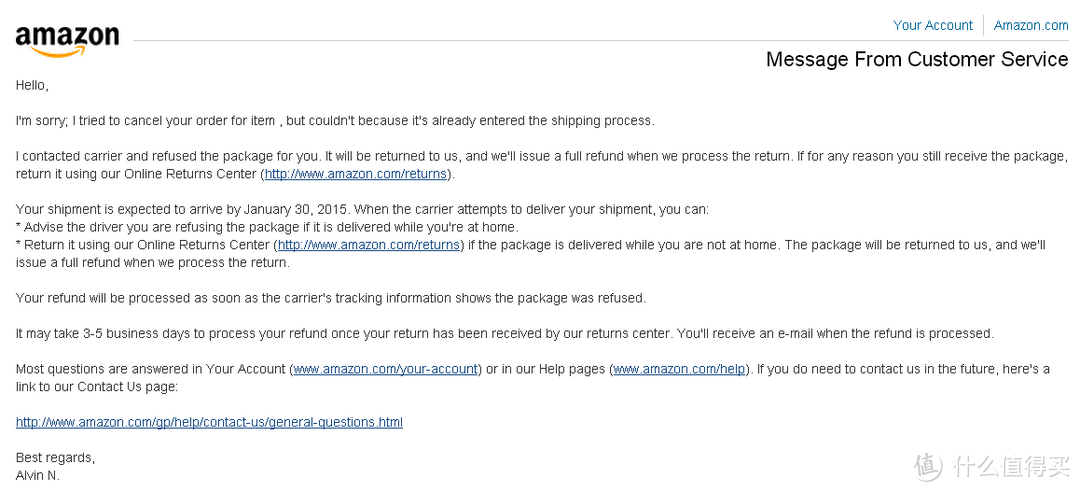Open the returns link after Online Returns Center in the refused-package paragraph
1080x492 pixels.
pyautogui.click(x=355, y=174)
